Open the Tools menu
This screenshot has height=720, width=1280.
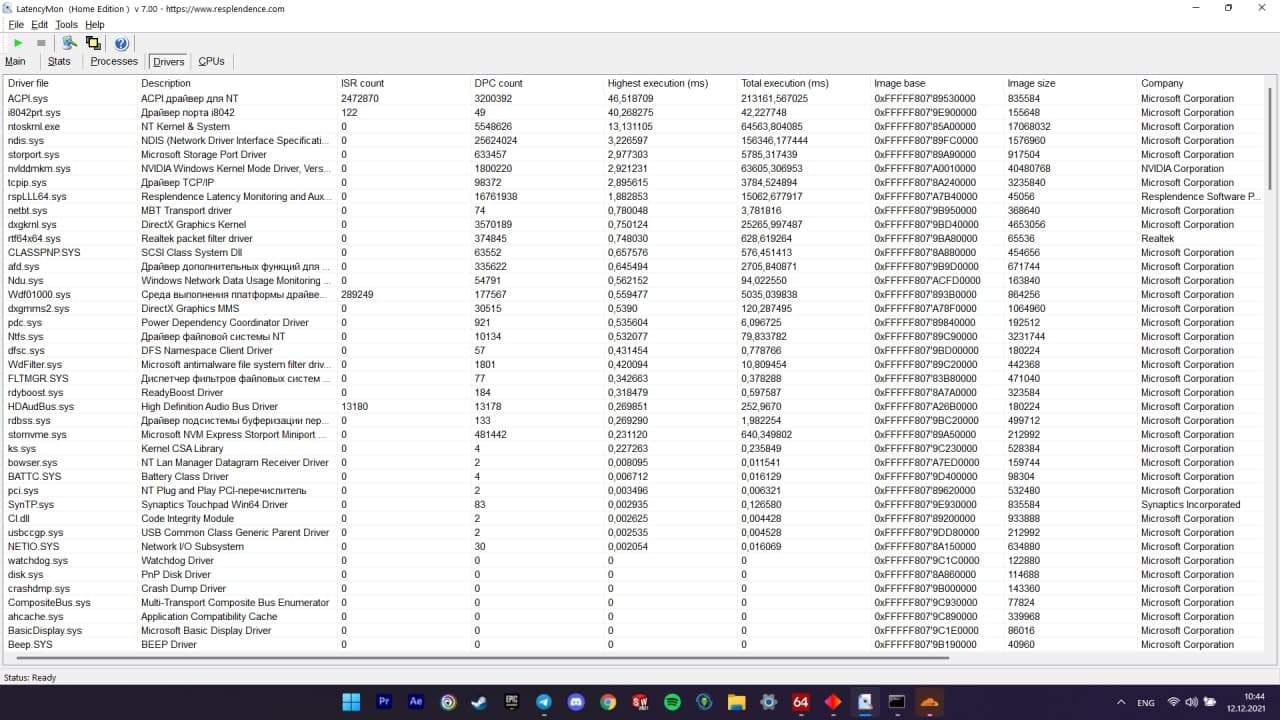tap(66, 24)
